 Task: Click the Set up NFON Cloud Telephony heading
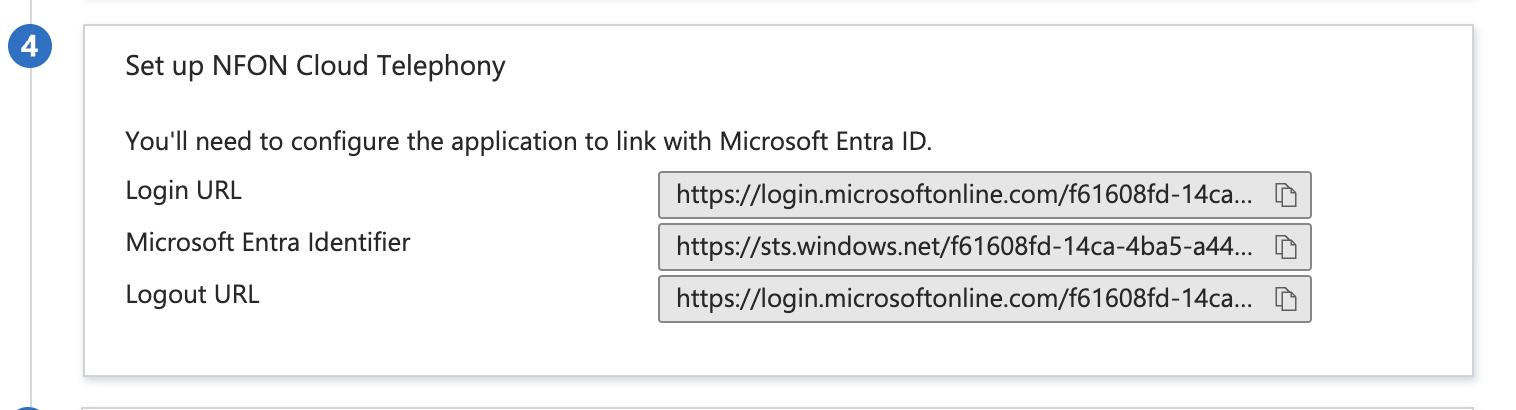(315, 67)
